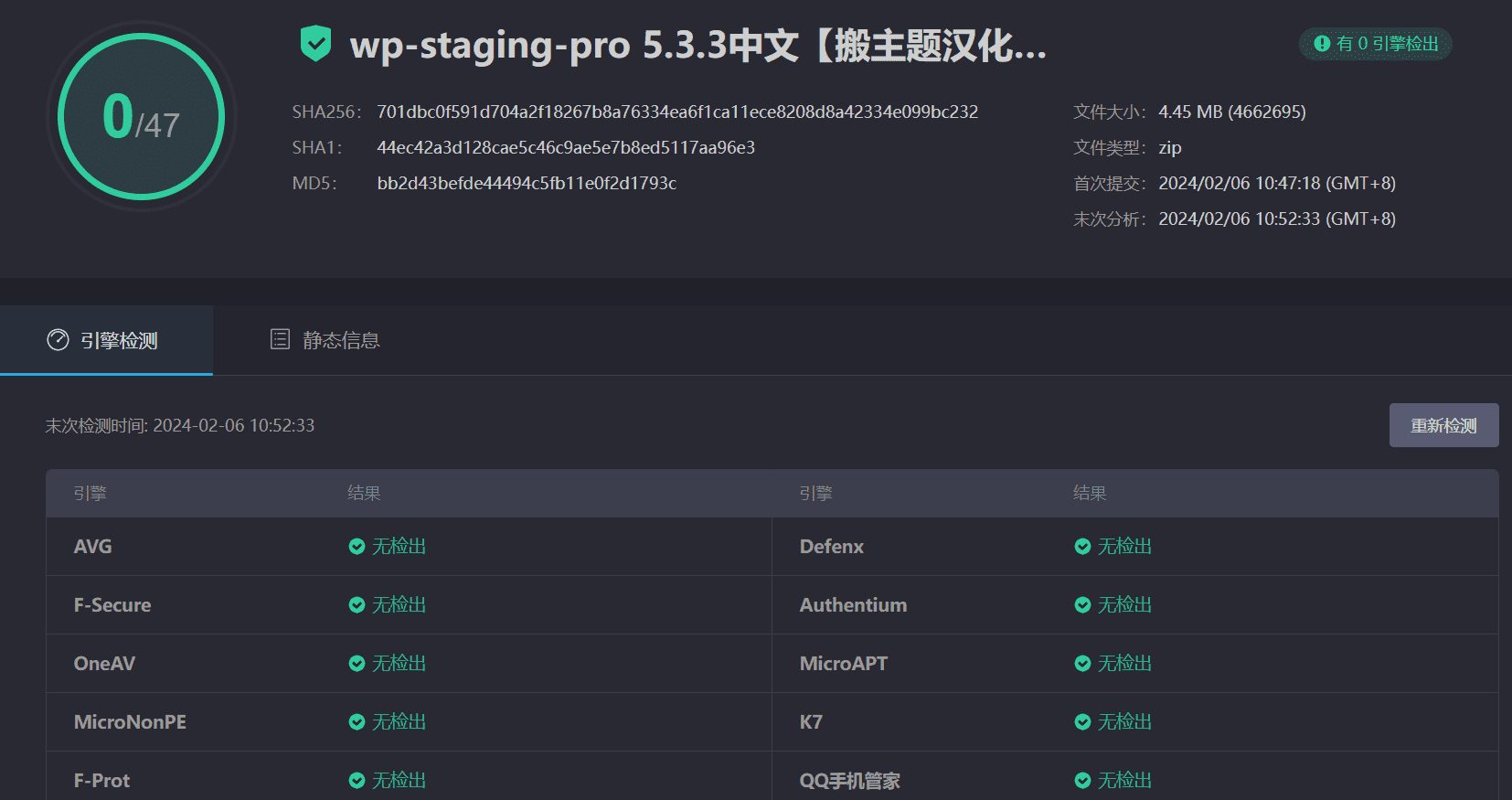Select the OneAV engine name
Screen dimensions: 1512x800
[x=104, y=664]
